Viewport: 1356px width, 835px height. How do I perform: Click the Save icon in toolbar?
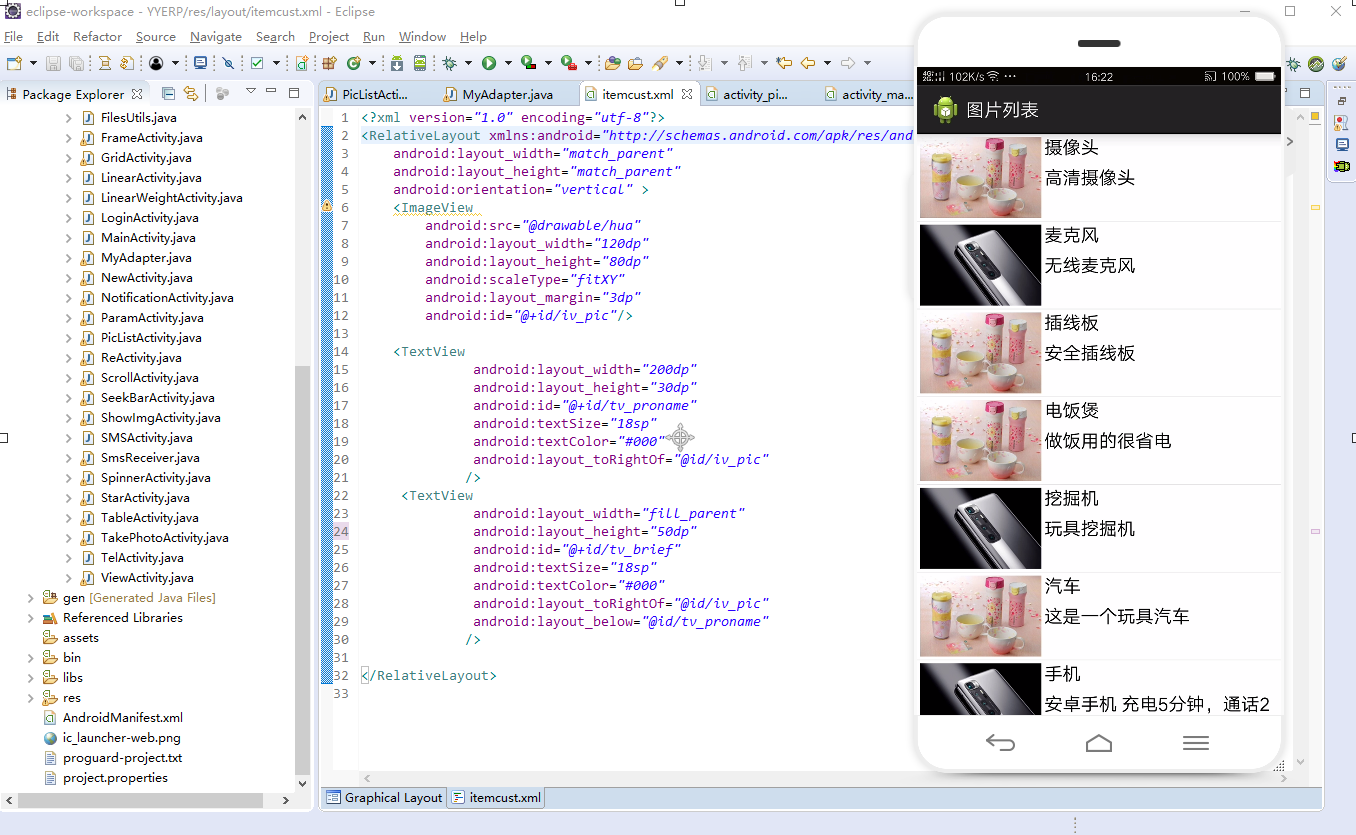point(52,63)
